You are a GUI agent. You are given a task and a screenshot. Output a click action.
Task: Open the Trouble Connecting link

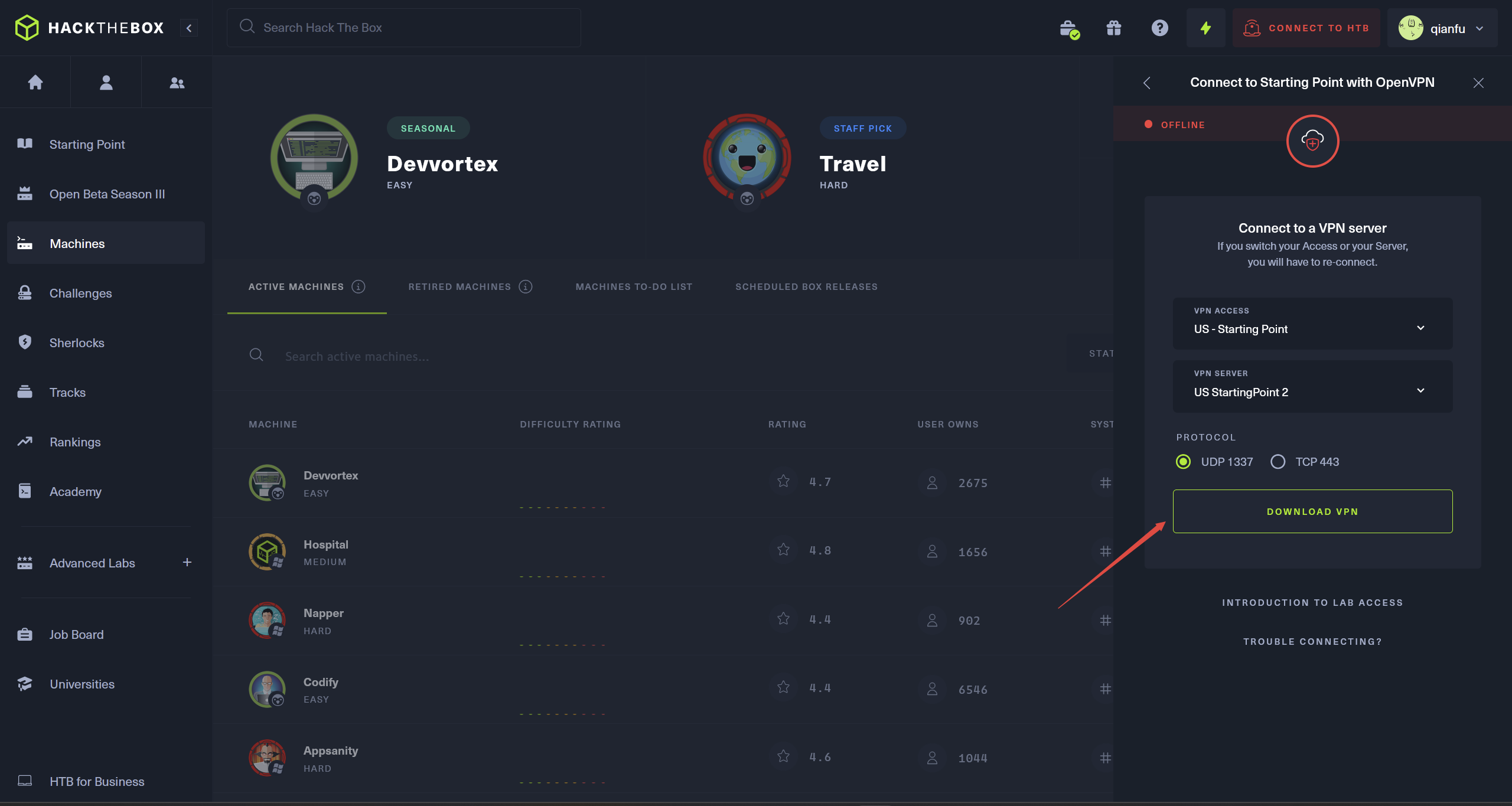[1312, 641]
